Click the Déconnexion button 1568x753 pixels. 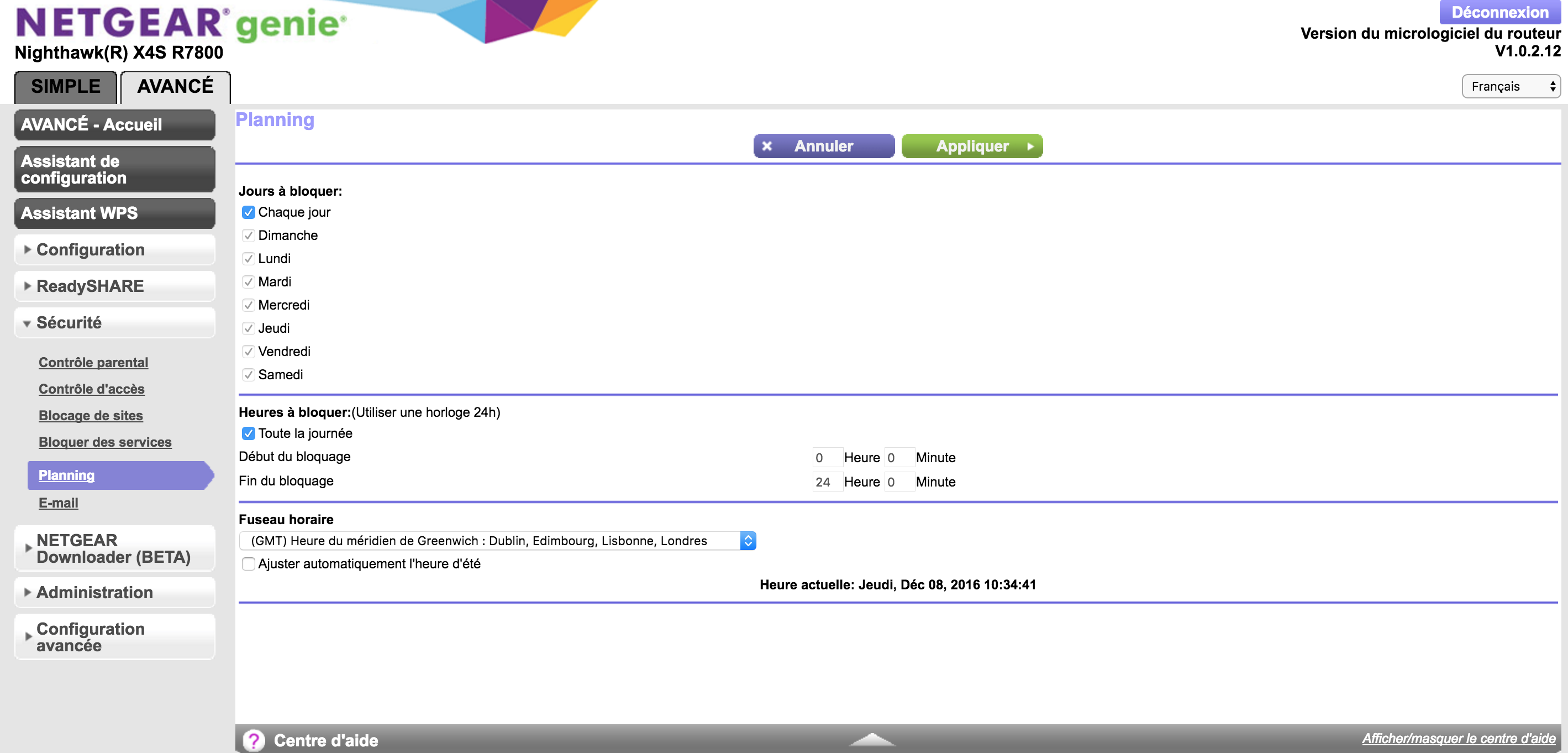click(1500, 12)
